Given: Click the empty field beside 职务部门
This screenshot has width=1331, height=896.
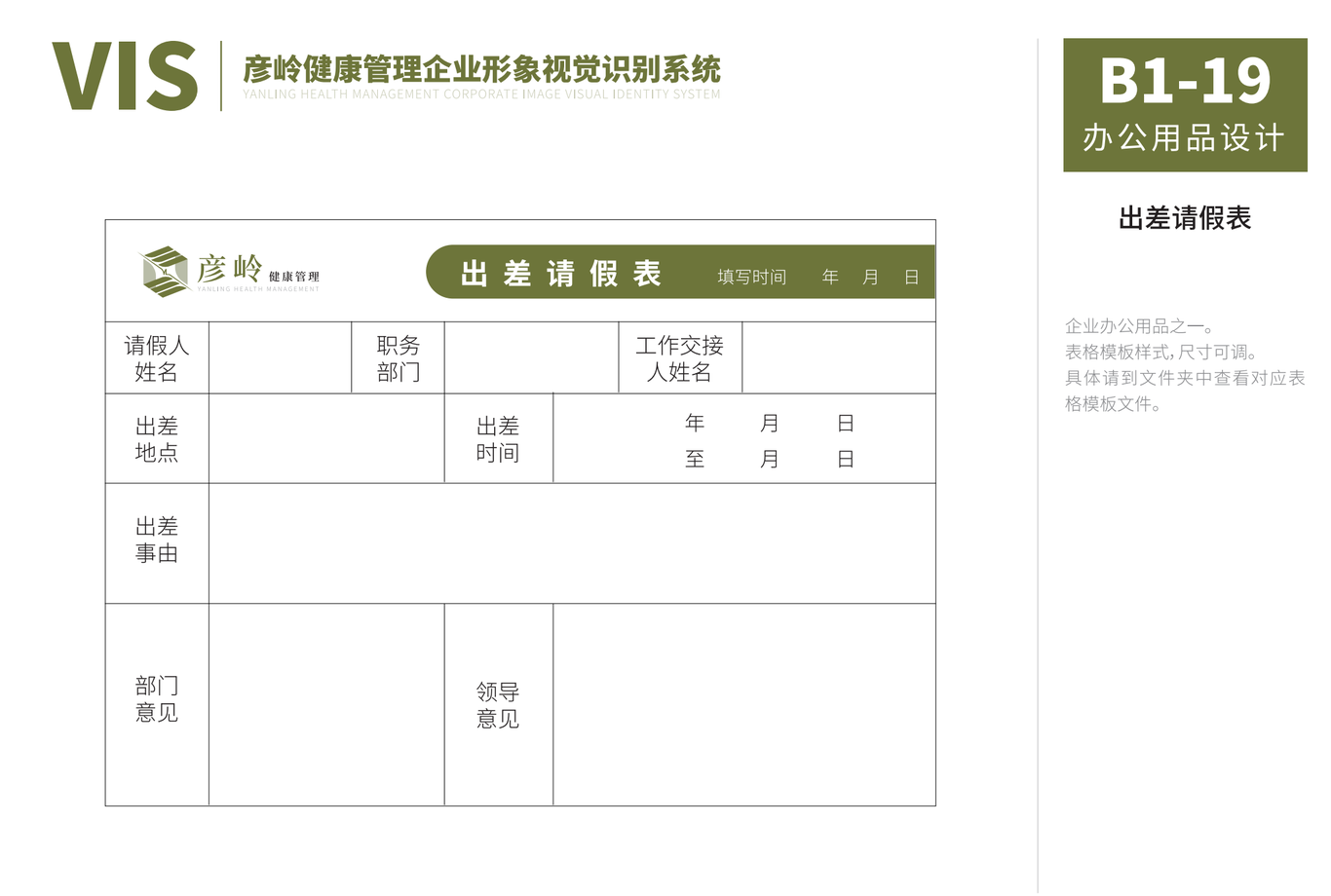Looking at the screenshot, I should (x=532, y=357).
